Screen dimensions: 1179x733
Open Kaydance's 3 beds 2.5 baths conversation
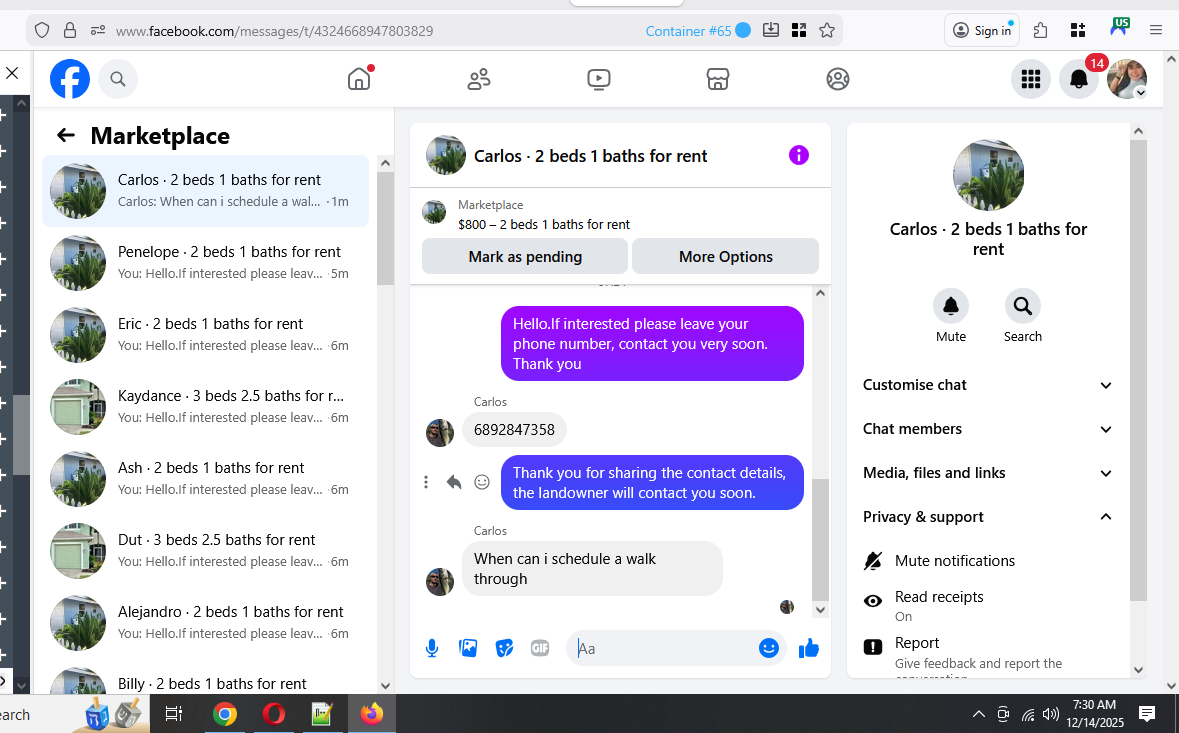click(x=205, y=407)
